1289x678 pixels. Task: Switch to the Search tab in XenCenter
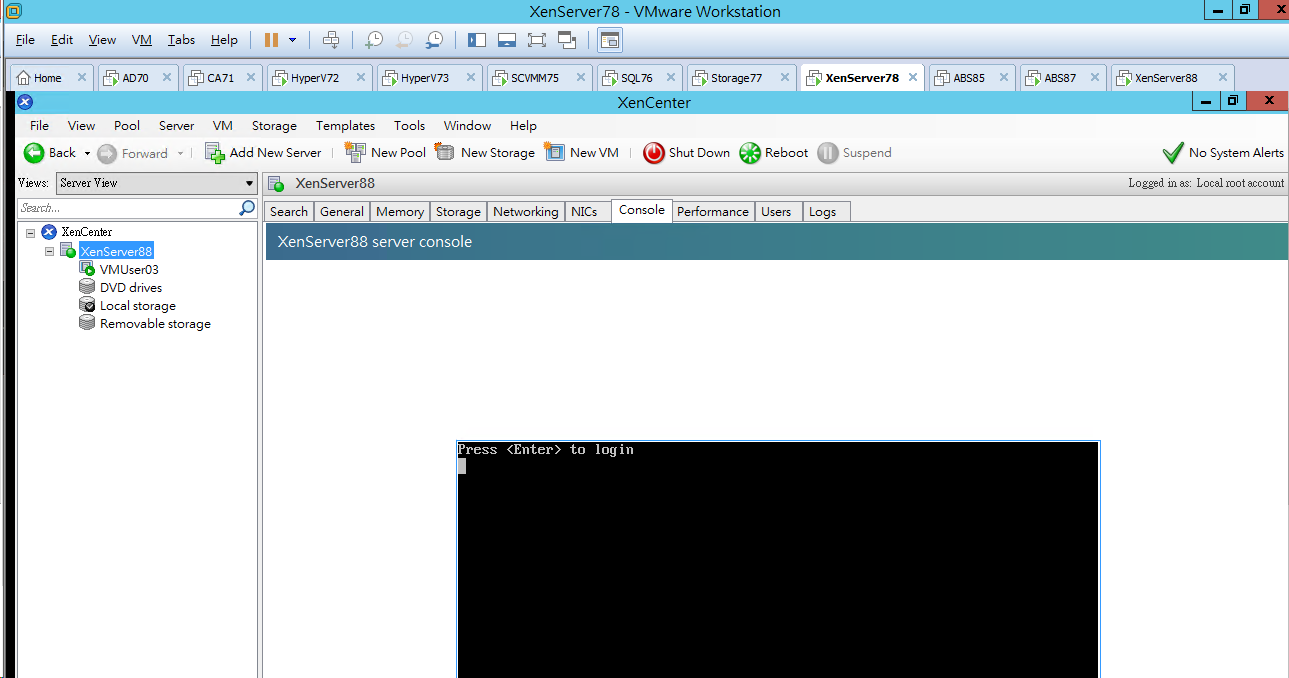click(289, 212)
